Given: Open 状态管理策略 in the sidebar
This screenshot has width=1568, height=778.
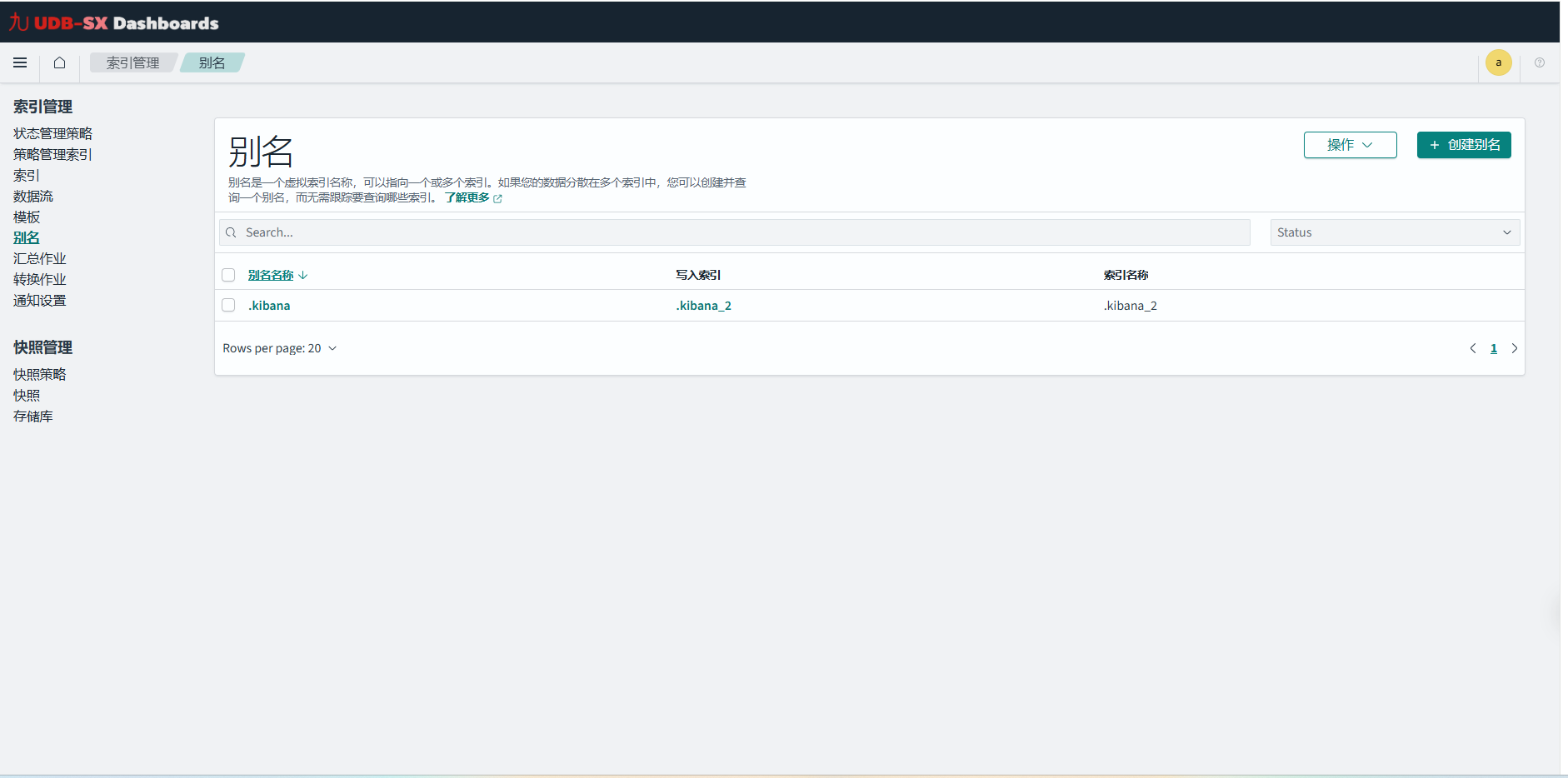Looking at the screenshot, I should click(52, 133).
